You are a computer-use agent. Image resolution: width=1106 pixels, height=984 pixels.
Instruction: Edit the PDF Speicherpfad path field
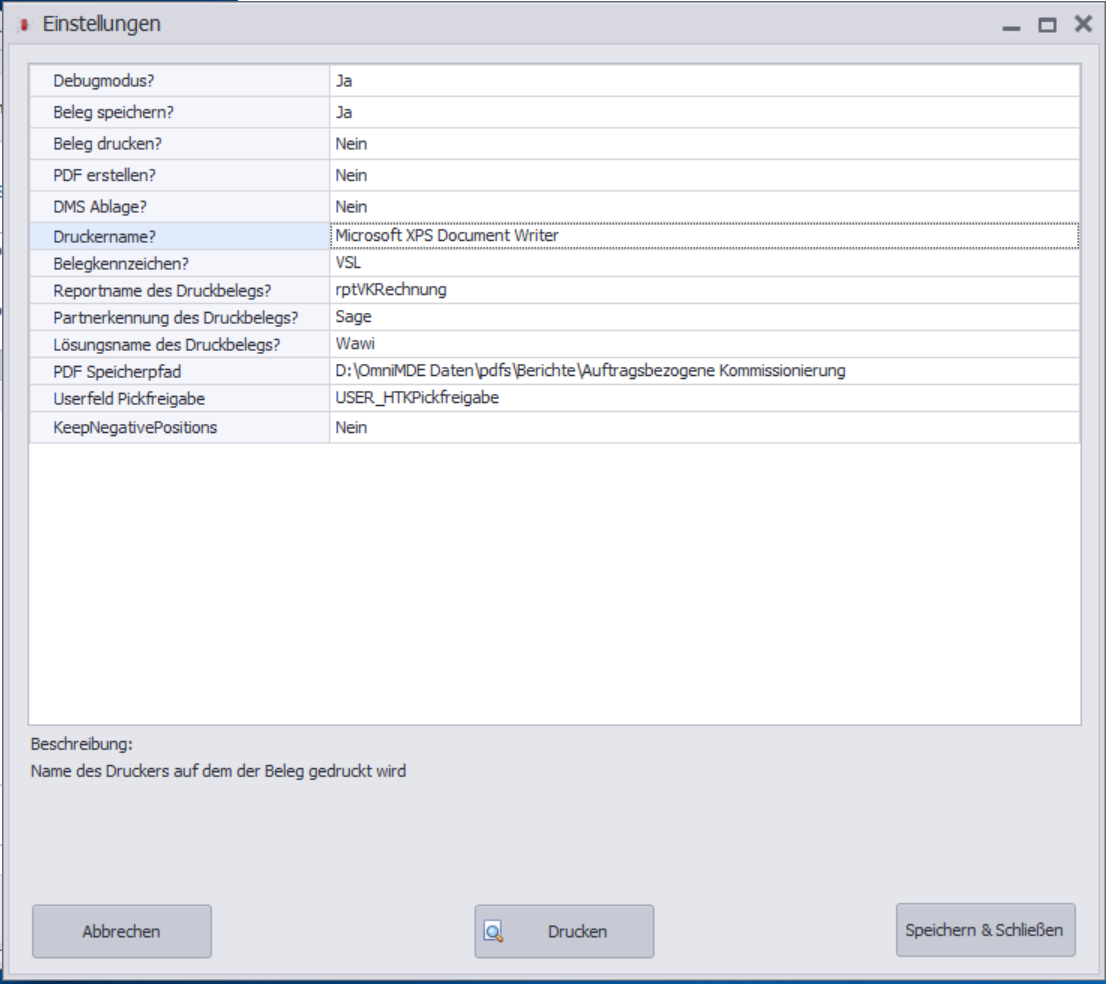pos(704,371)
